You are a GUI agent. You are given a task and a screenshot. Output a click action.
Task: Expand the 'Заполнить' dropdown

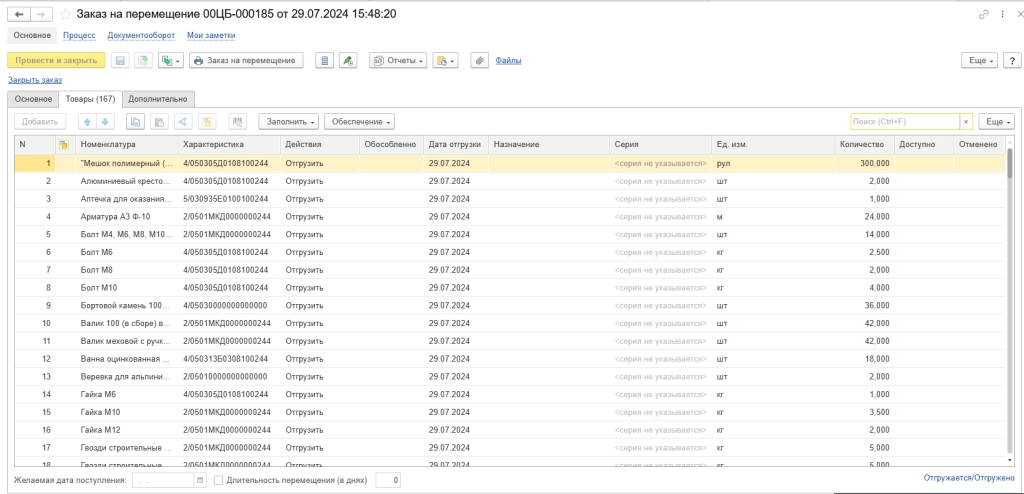(x=289, y=121)
